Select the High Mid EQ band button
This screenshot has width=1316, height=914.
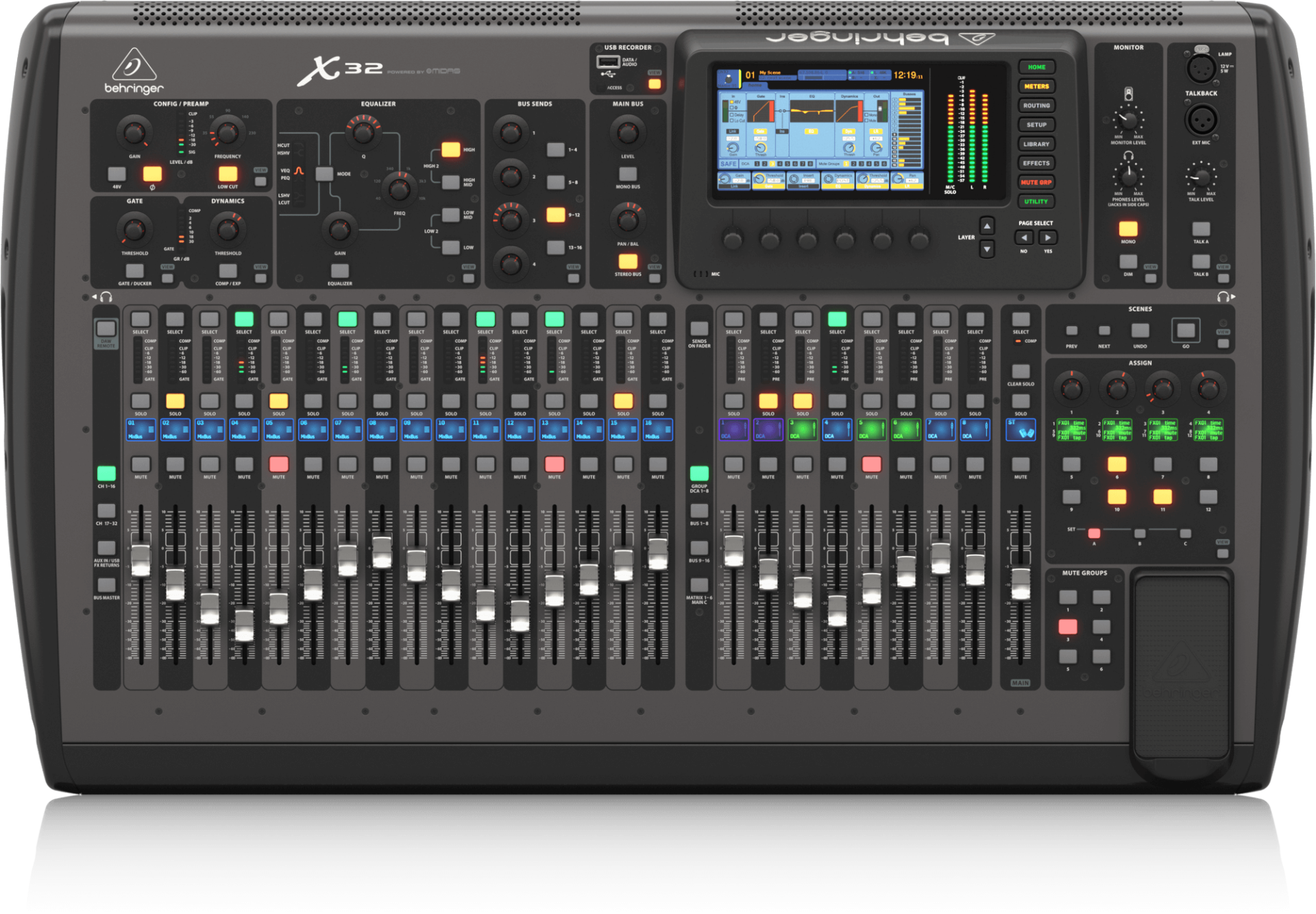450,182
